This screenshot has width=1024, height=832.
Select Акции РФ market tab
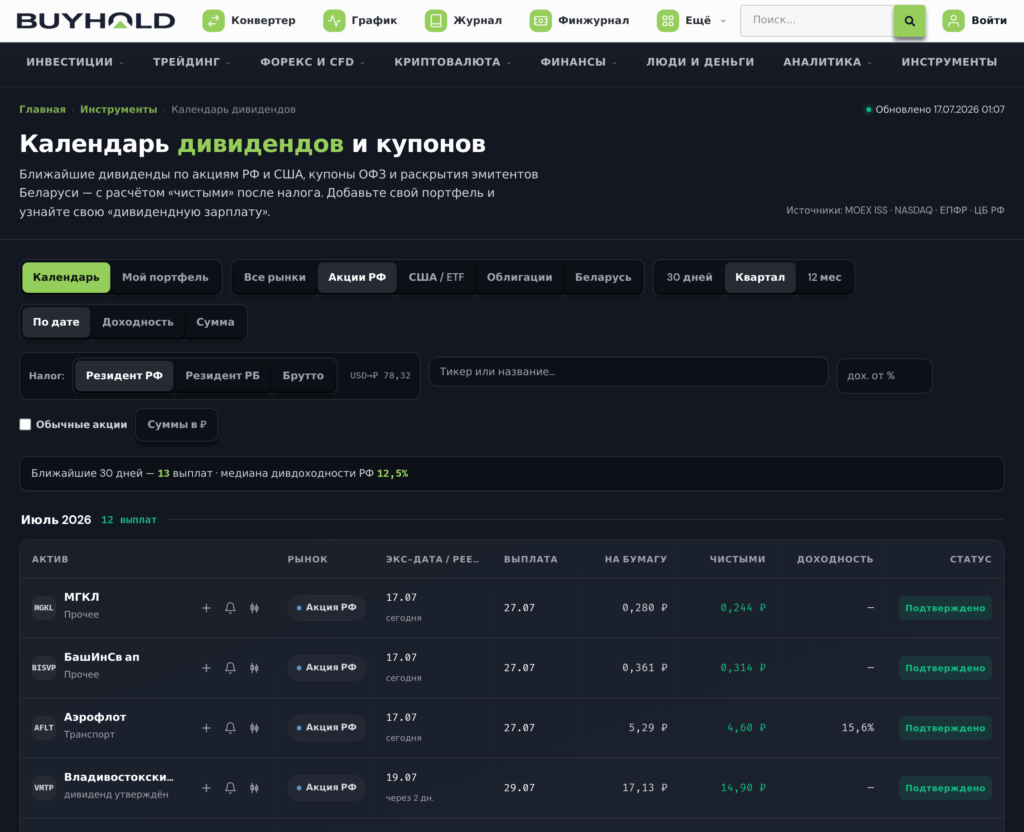[x=357, y=277]
